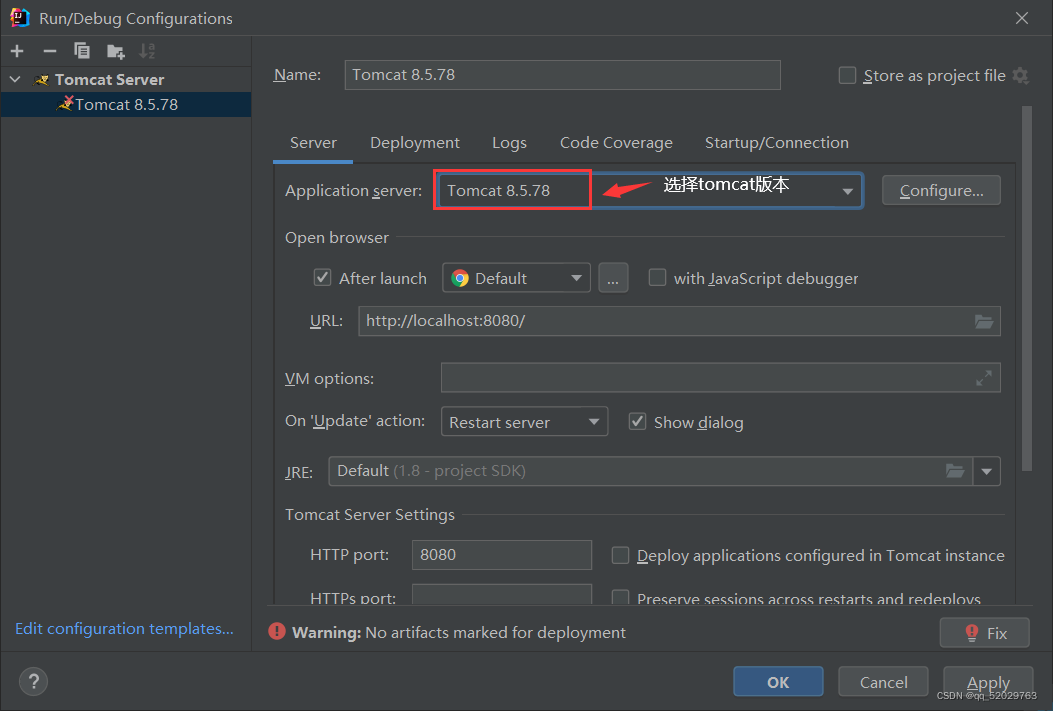Screen dimensions: 1053x711
Task: Switch to the Server tab
Action: click(313, 143)
